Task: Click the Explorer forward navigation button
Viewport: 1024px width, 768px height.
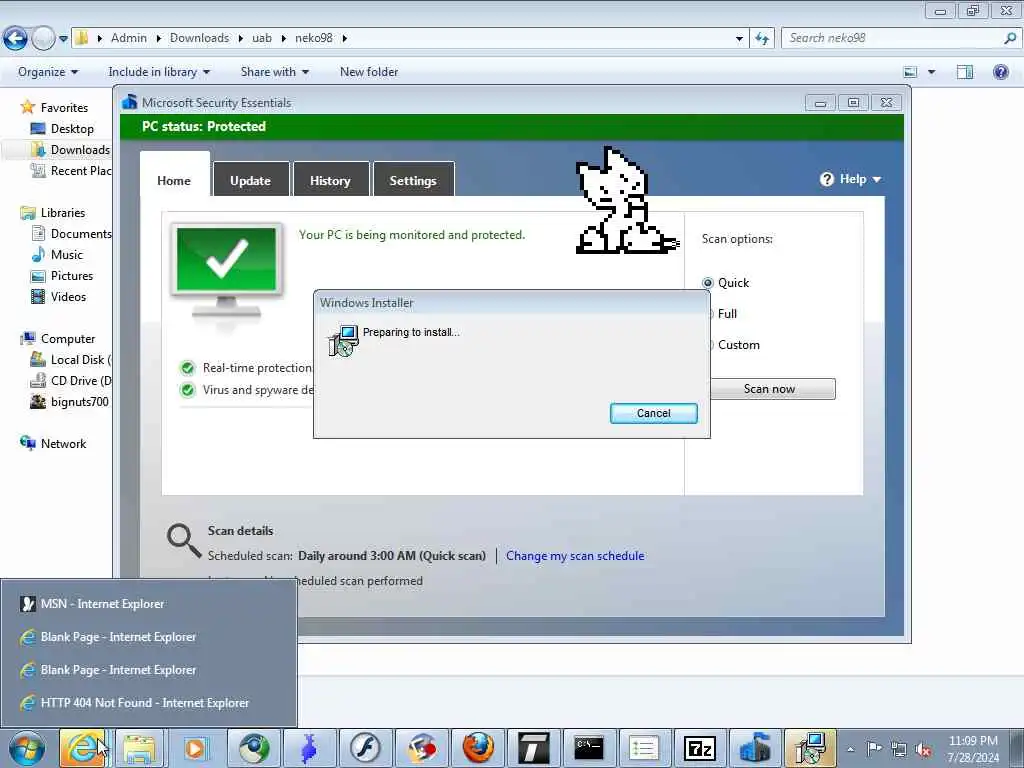Action: point(43,39)
